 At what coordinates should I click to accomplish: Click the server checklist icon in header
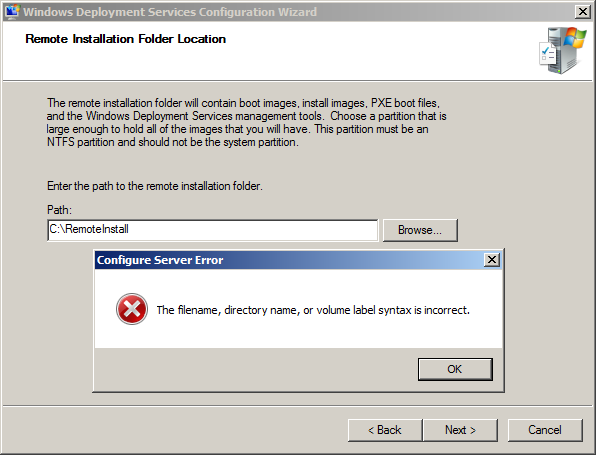click(x=563, y=50)
